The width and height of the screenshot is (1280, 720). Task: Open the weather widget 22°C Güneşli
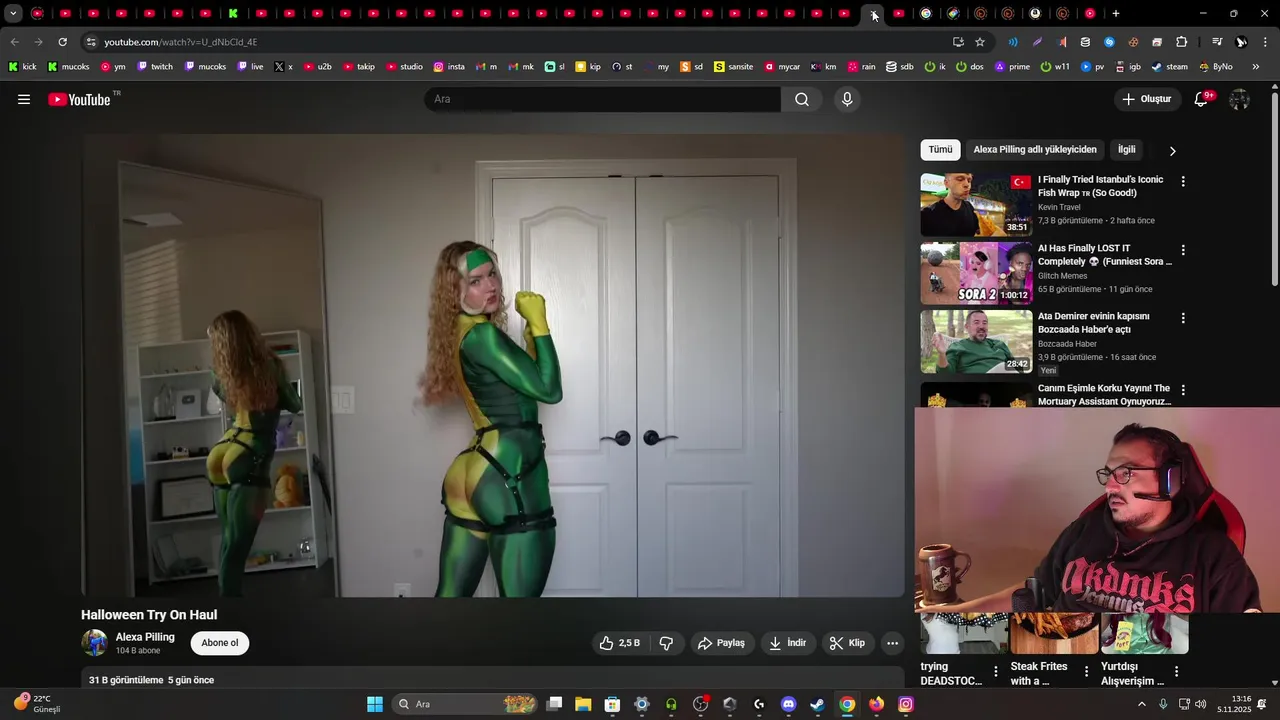point(37,704)
